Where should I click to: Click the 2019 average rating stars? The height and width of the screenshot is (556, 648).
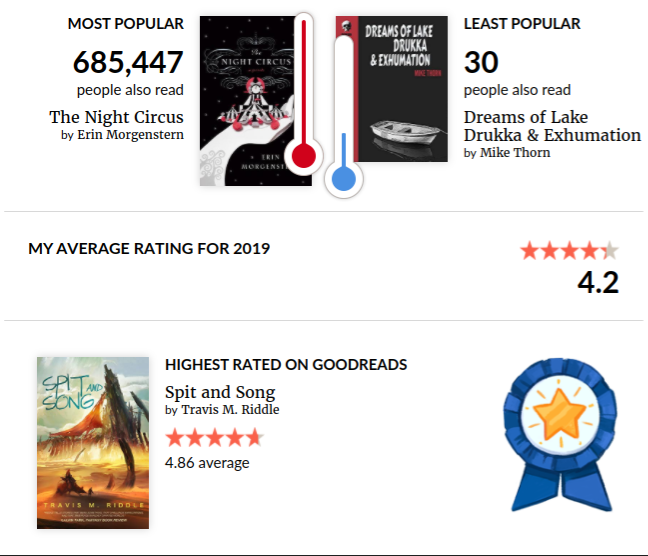click(569, 250)
